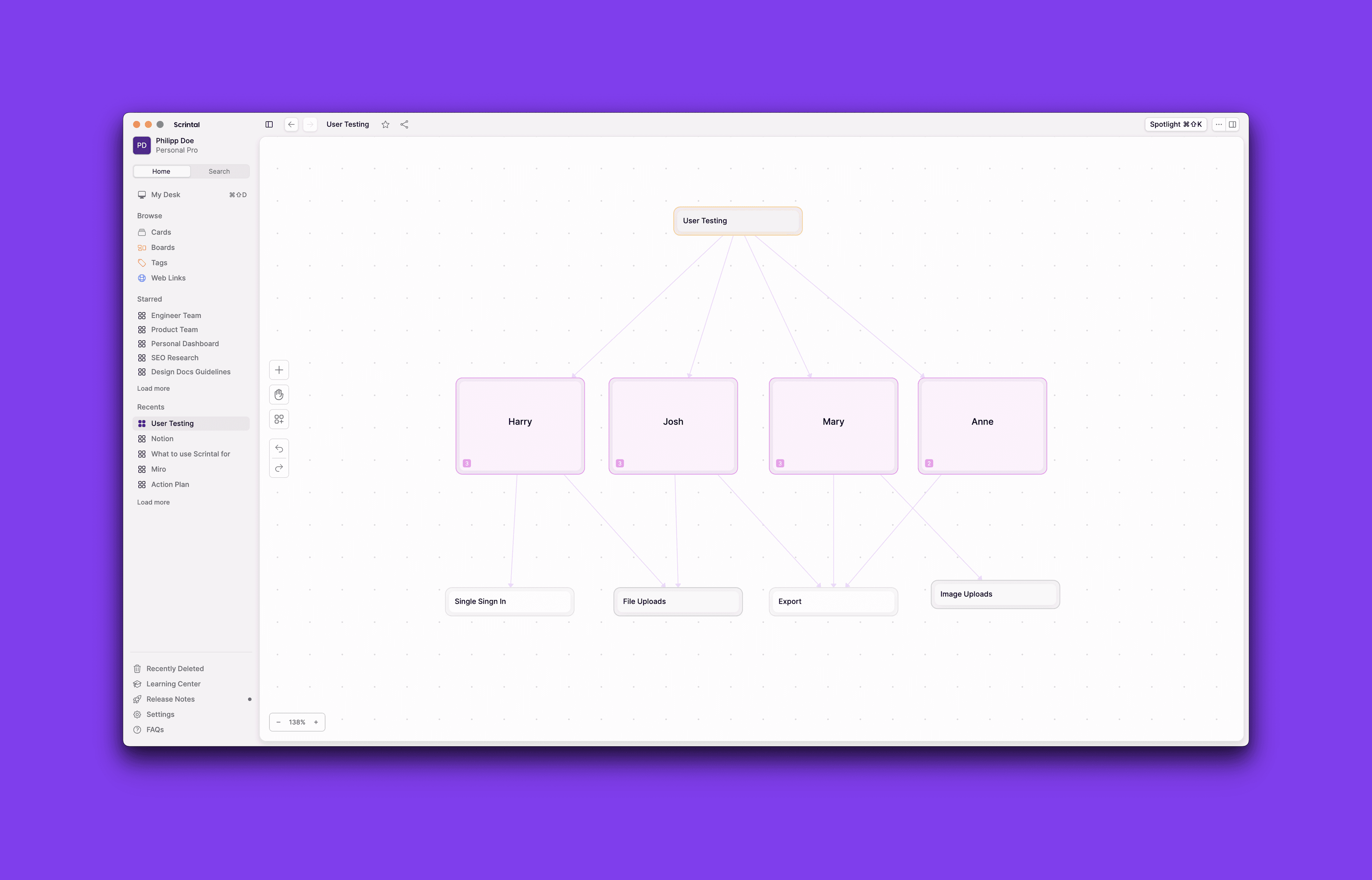Select the Home tab

pos(161,172)
